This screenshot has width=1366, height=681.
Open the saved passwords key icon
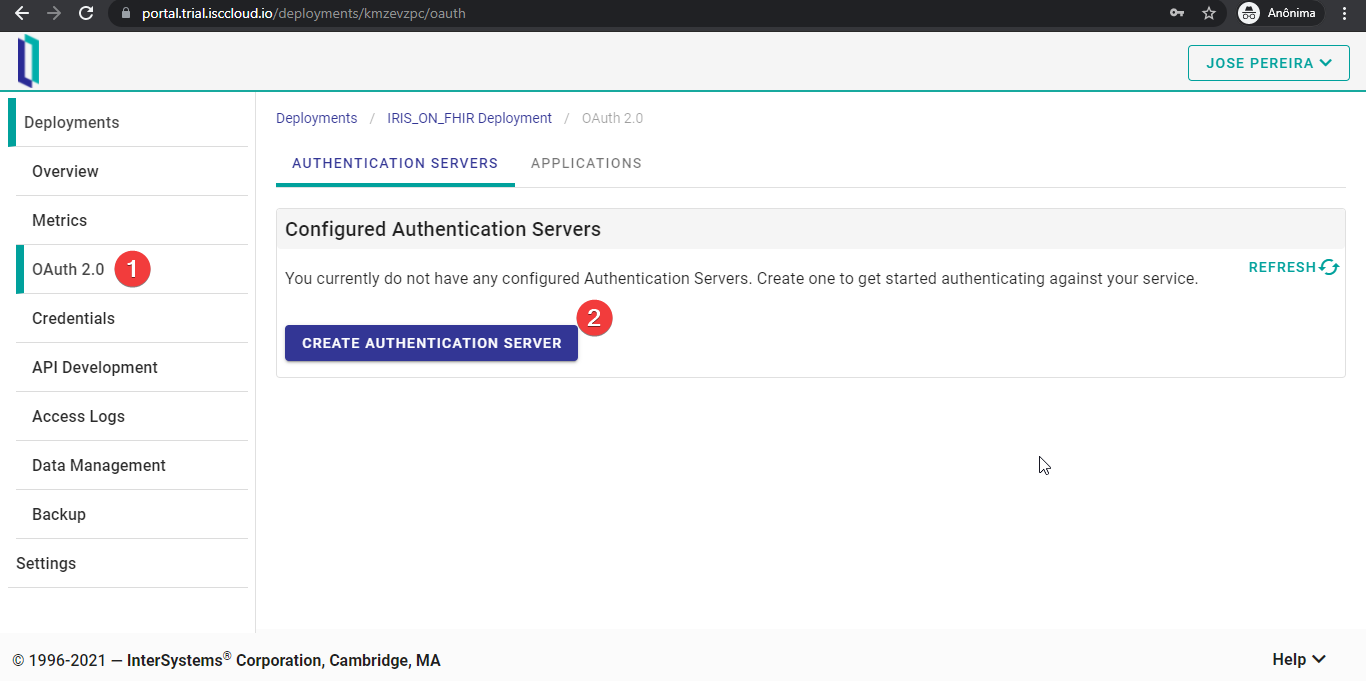tap(1177, 13)
